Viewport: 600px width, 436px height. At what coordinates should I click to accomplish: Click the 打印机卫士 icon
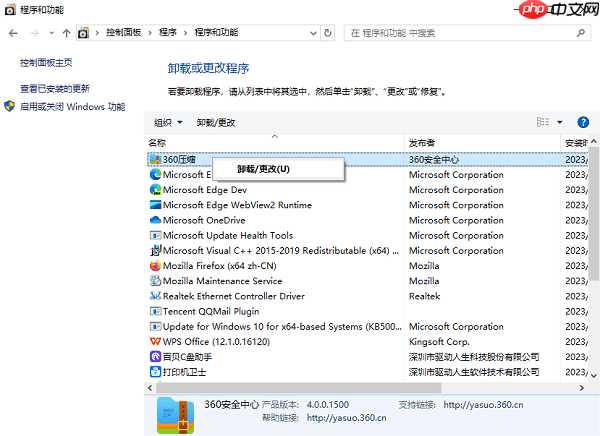coord(155,372)
